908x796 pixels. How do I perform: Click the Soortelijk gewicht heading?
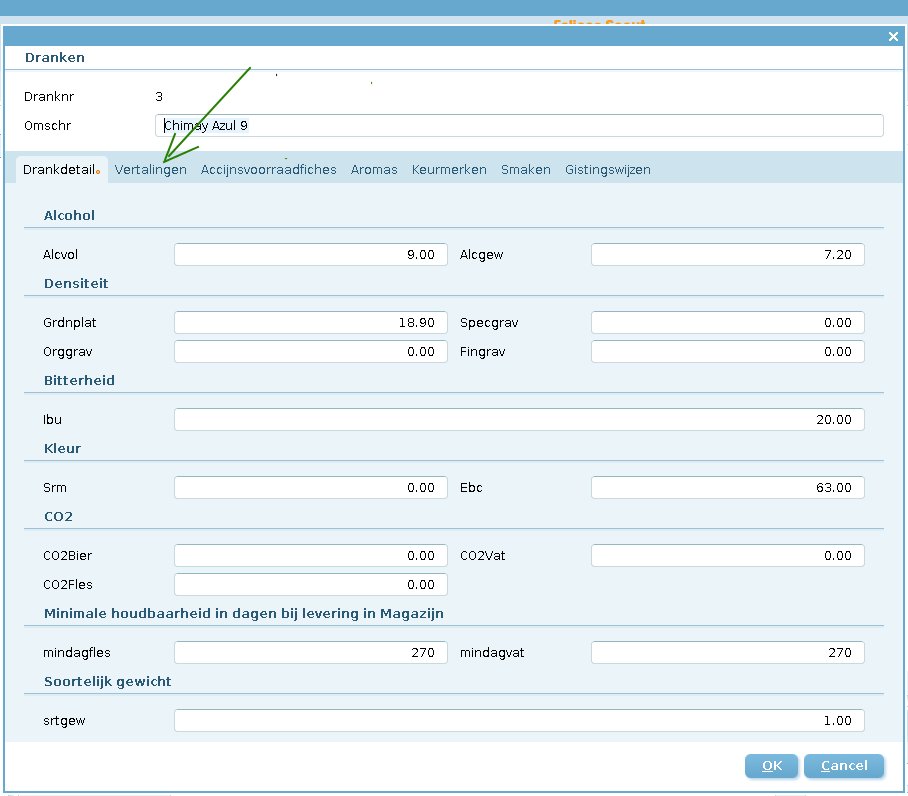[108, 681]
